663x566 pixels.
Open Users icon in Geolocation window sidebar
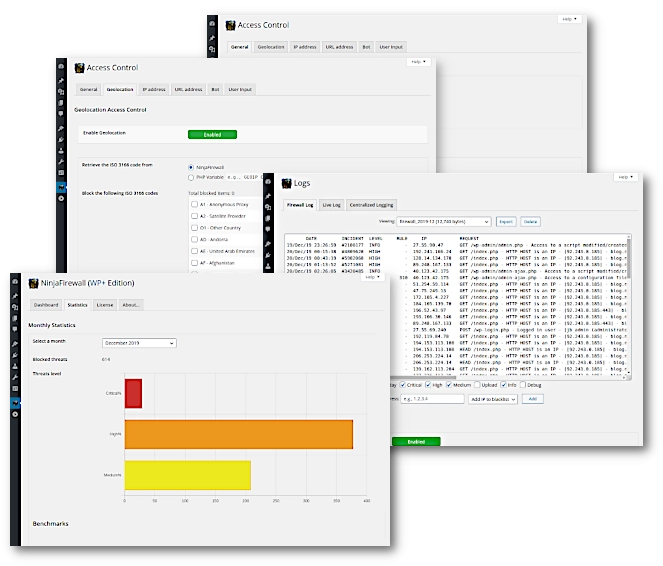[x=61, y=150]
